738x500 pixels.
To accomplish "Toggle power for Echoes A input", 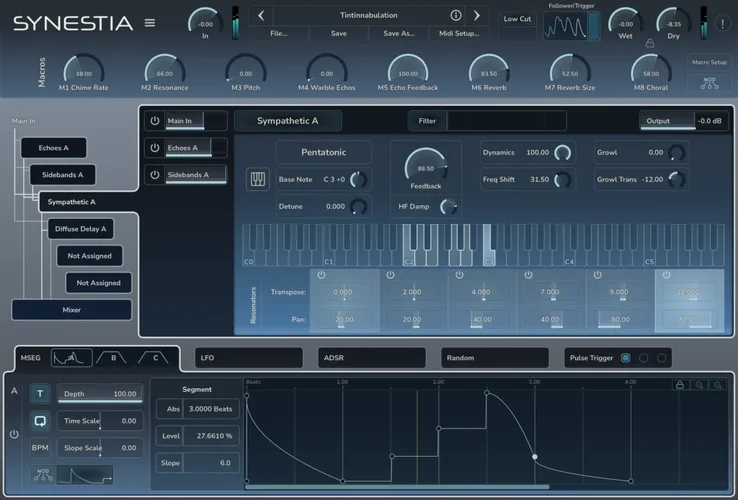I will click(155, 148).
